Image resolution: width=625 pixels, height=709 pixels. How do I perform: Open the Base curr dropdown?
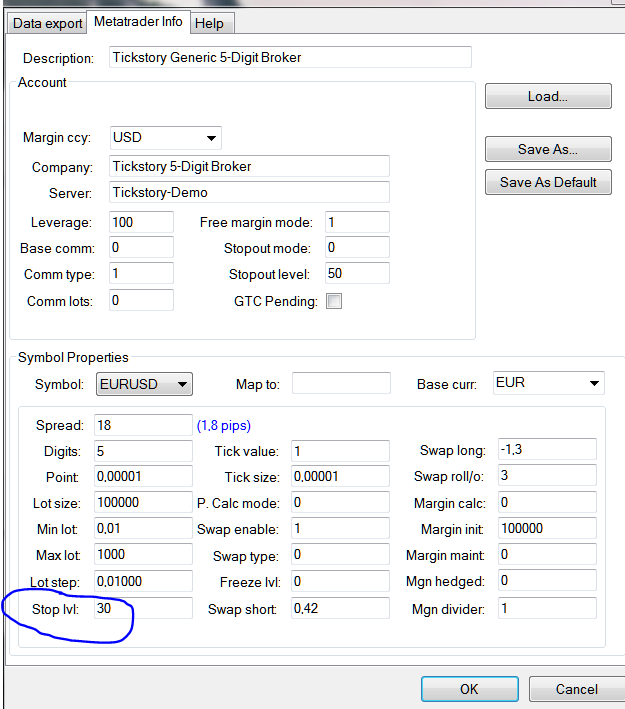click(x=549, y=383)
